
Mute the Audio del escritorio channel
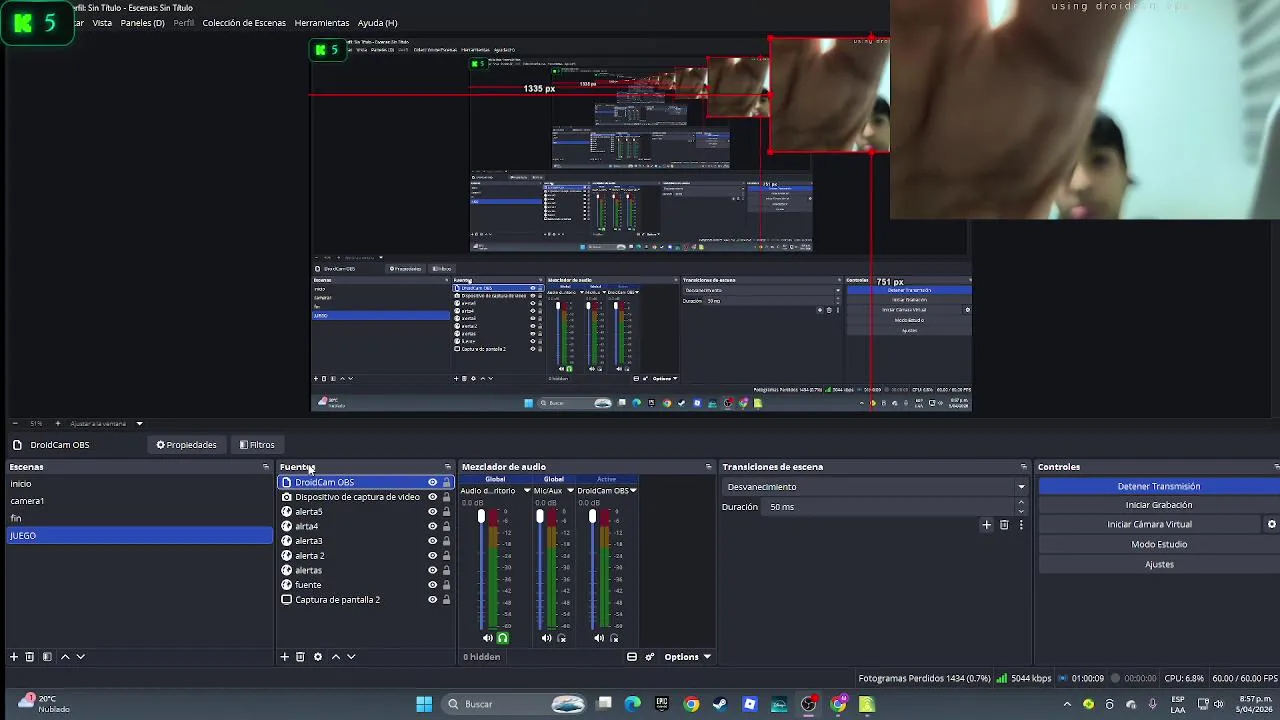(x=487, y=638)
